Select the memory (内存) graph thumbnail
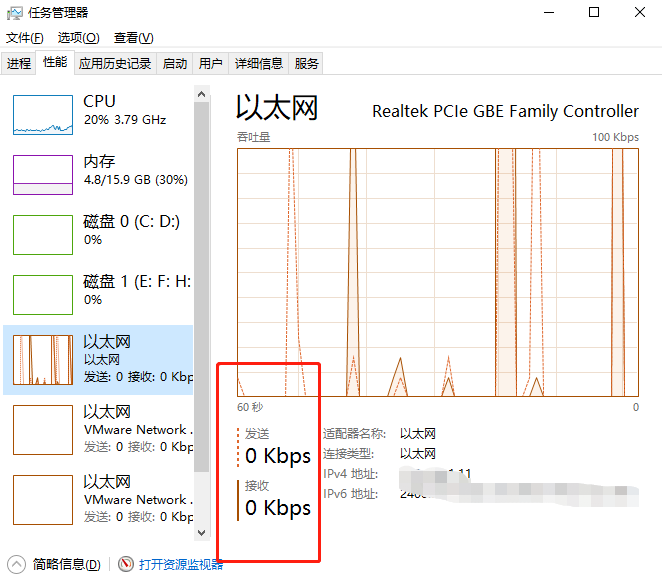 click(43, 175)
